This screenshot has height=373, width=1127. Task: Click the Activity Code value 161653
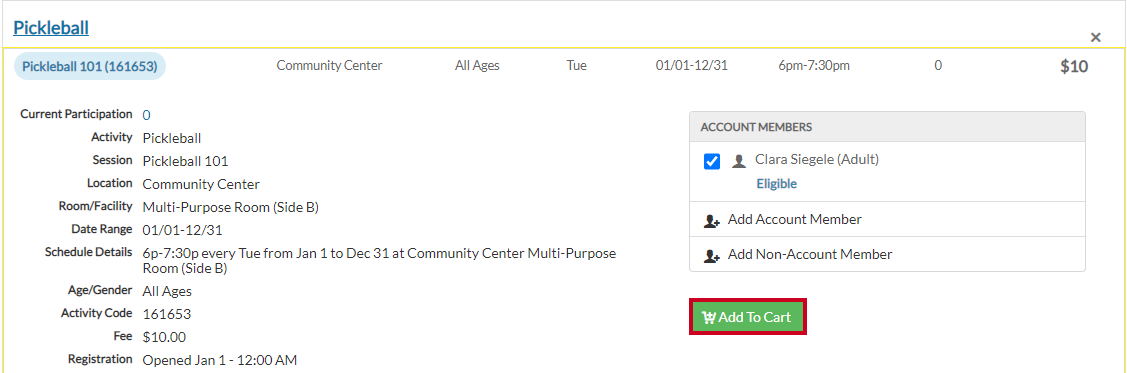click(166, 314)
